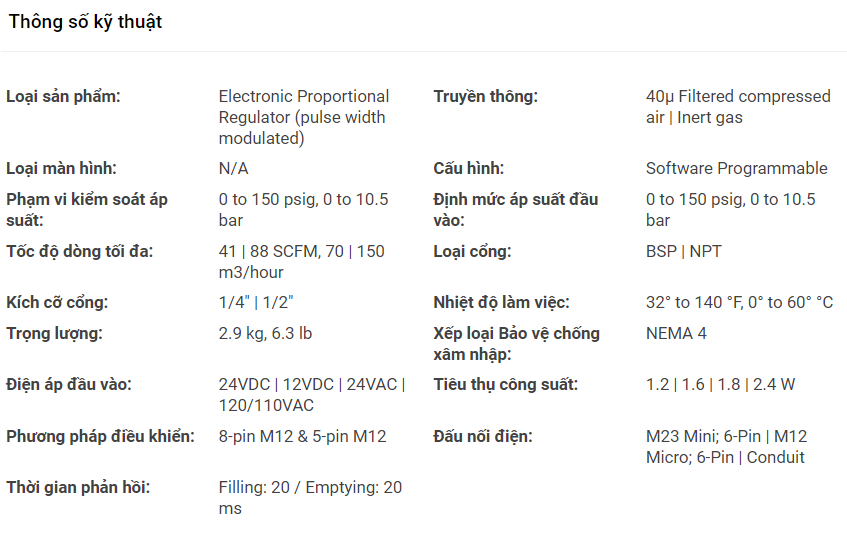847x552 pixels.
Task: Click the "Loại màn hình:" label
Action: click(61, 168)
